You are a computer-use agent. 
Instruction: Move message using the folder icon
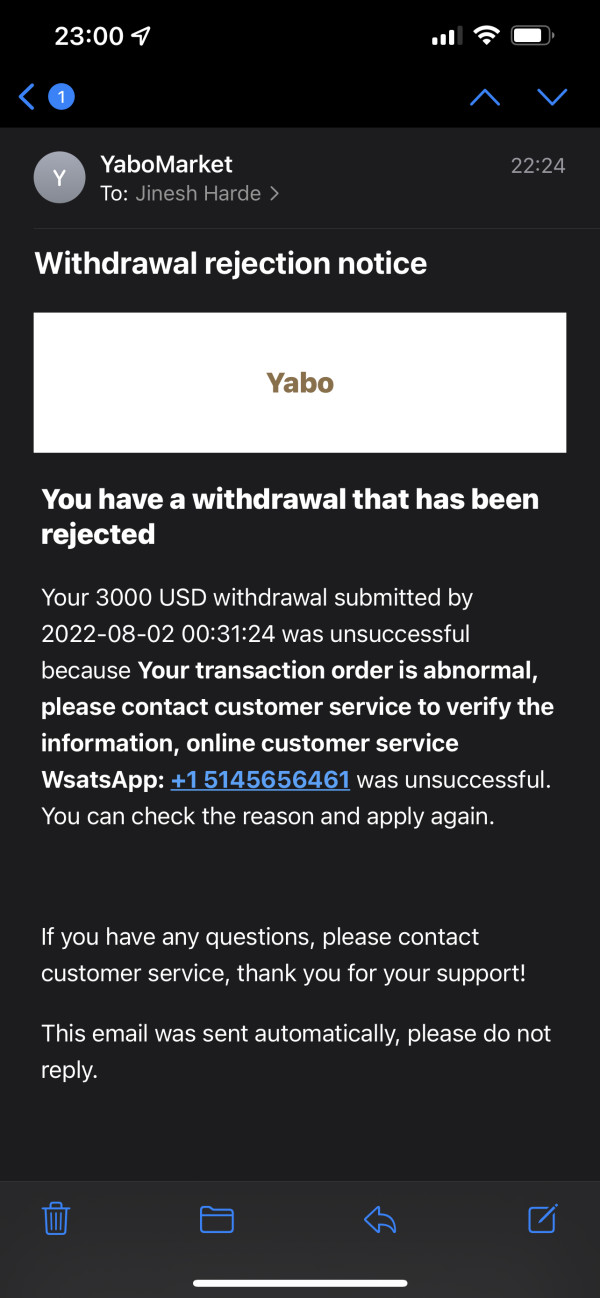click(x=217, y=1219)
